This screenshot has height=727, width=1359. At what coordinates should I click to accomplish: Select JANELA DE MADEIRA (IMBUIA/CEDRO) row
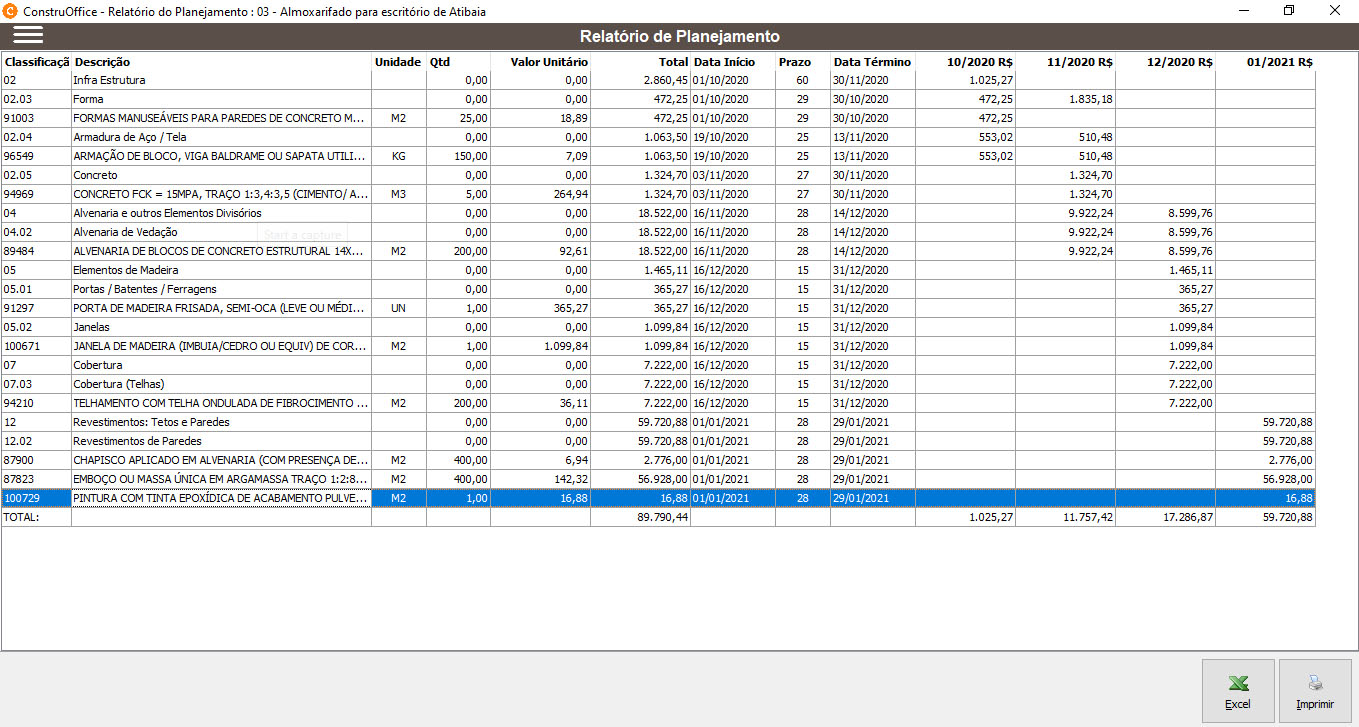[x=658, y=346]
